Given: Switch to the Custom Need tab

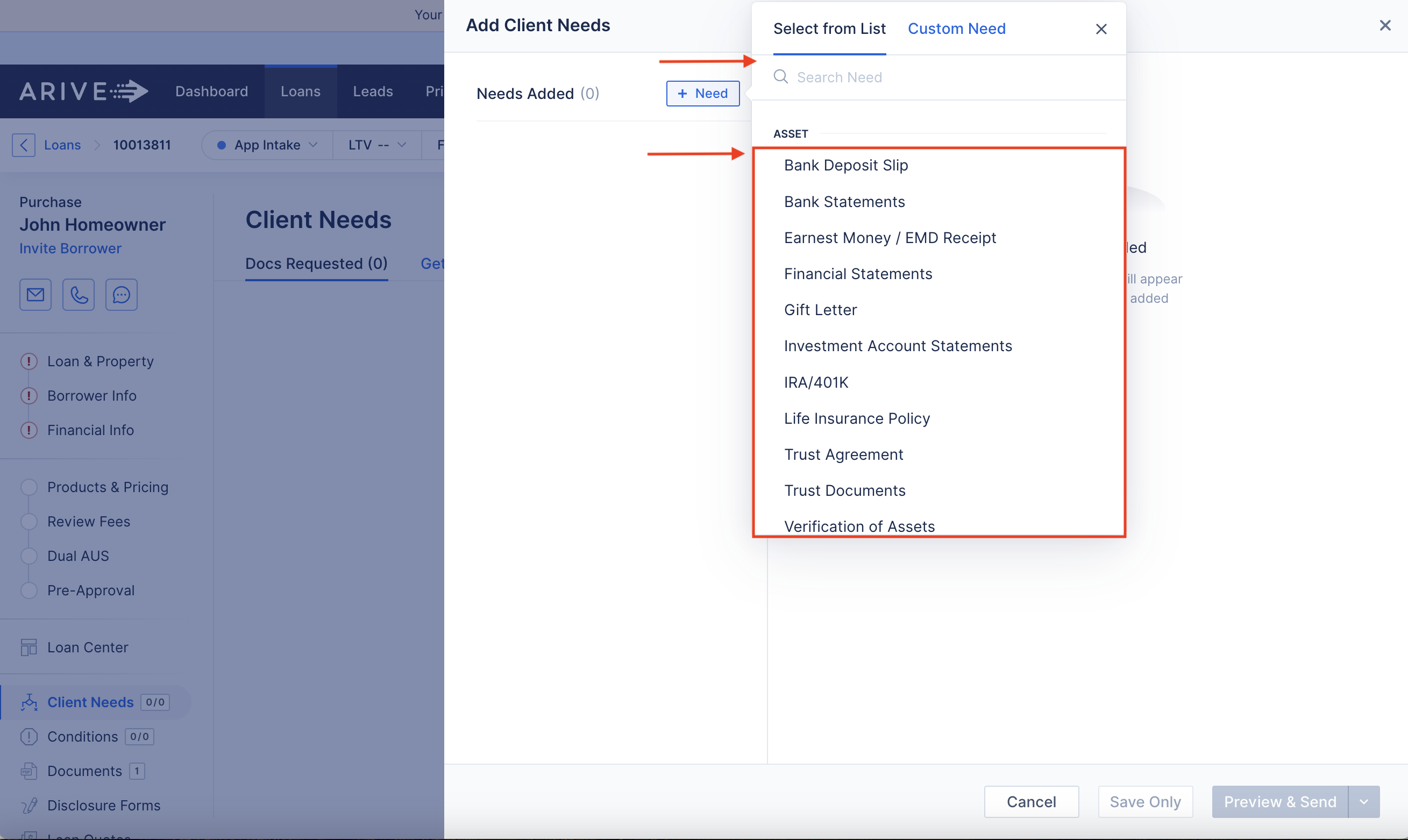Looking at the screenshot, I should point(956,29).
